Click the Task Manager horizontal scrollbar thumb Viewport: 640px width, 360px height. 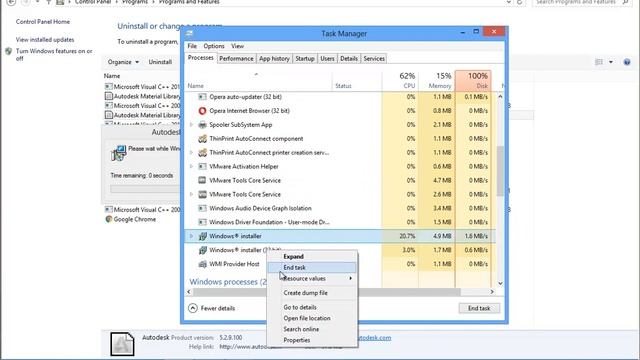pyautogui.click(x=327, y=292)
